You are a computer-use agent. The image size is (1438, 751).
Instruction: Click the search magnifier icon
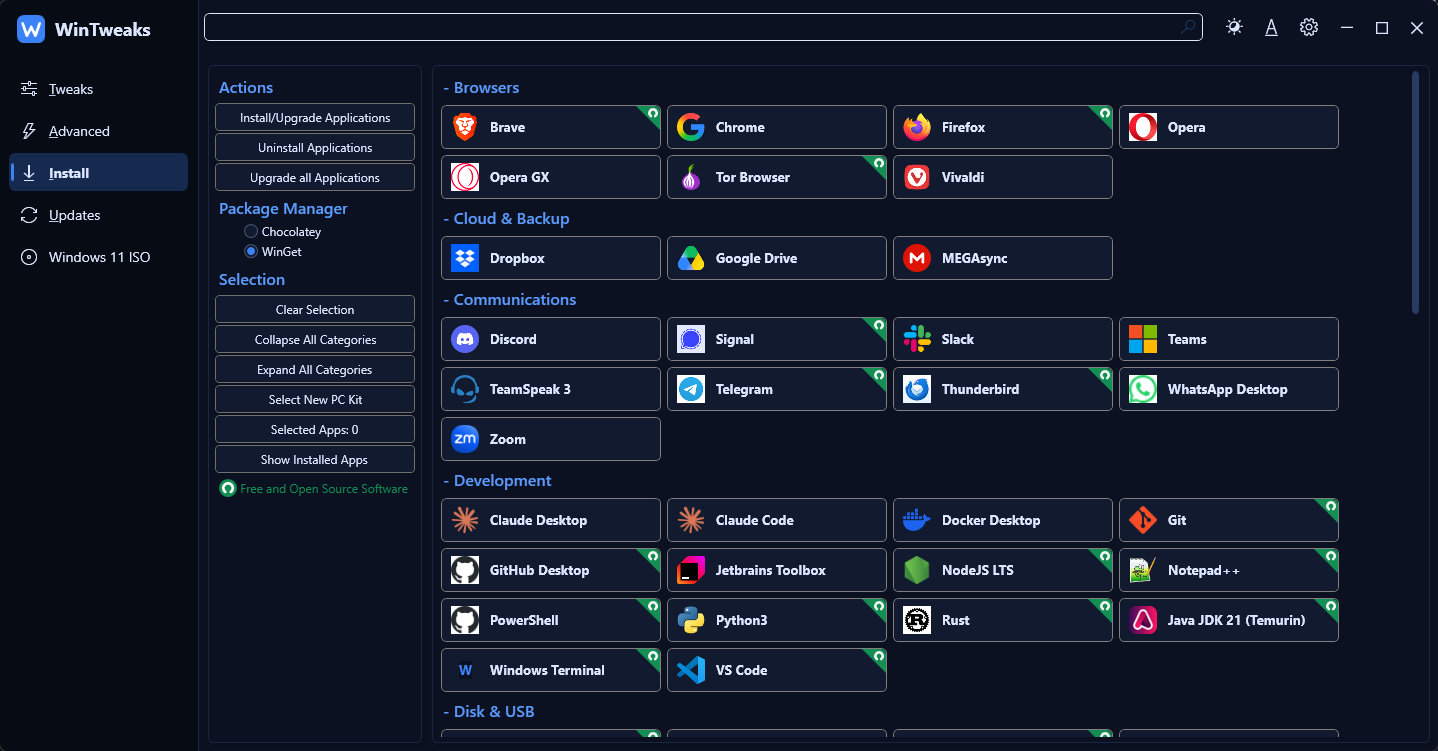(1188, 27)
